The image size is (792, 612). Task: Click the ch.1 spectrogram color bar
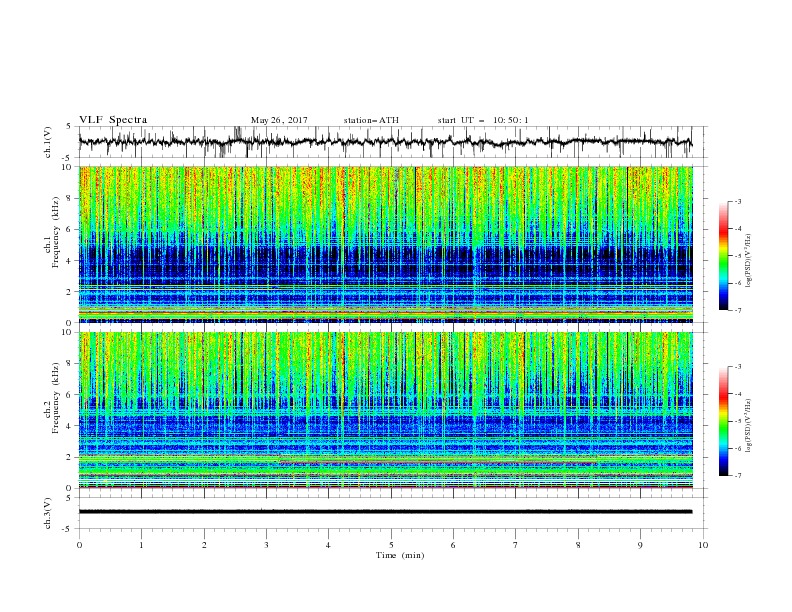pos(723,256)
